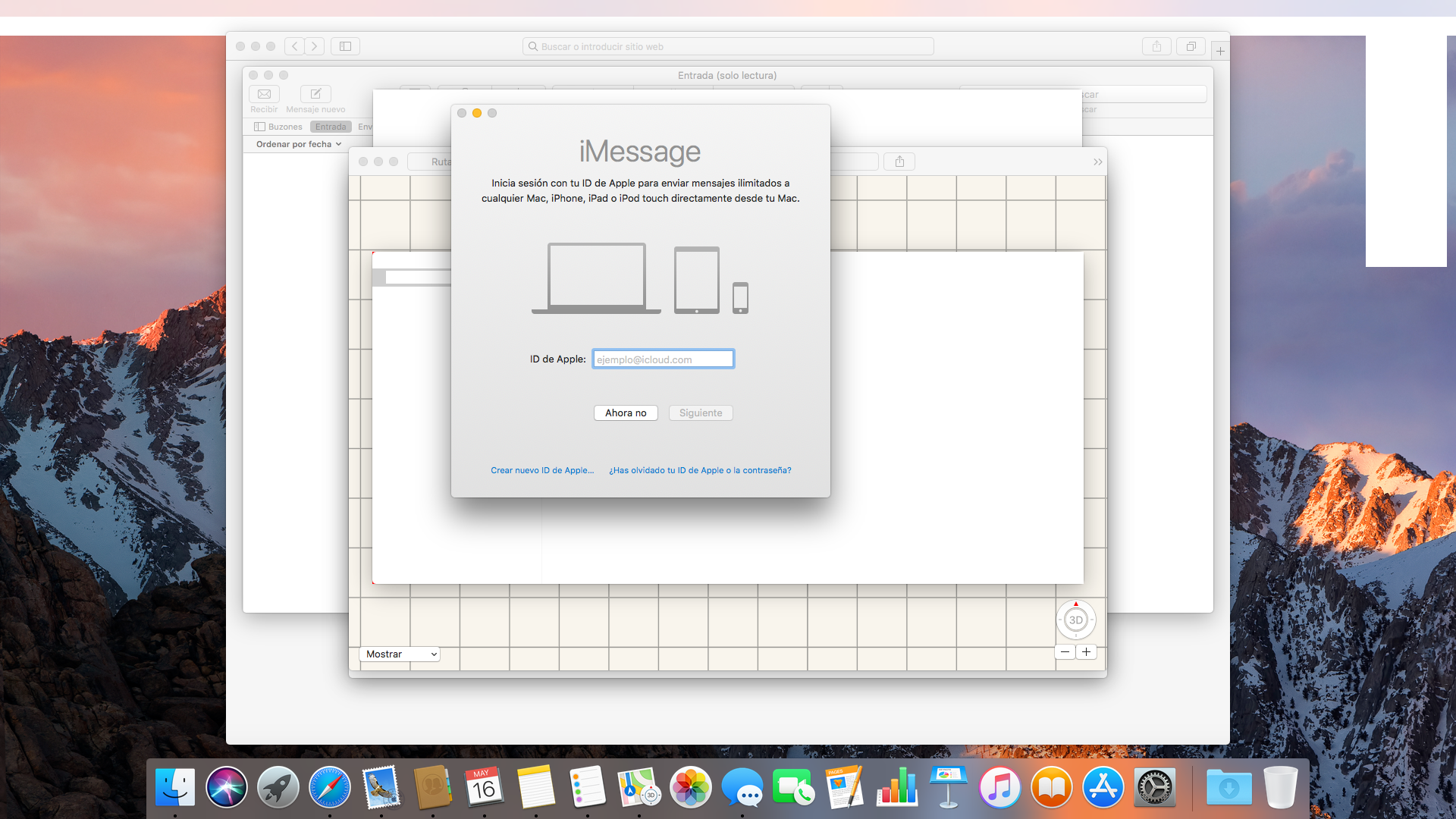Open Photos from the Dock
The image size is (1456, 819).
690,787
